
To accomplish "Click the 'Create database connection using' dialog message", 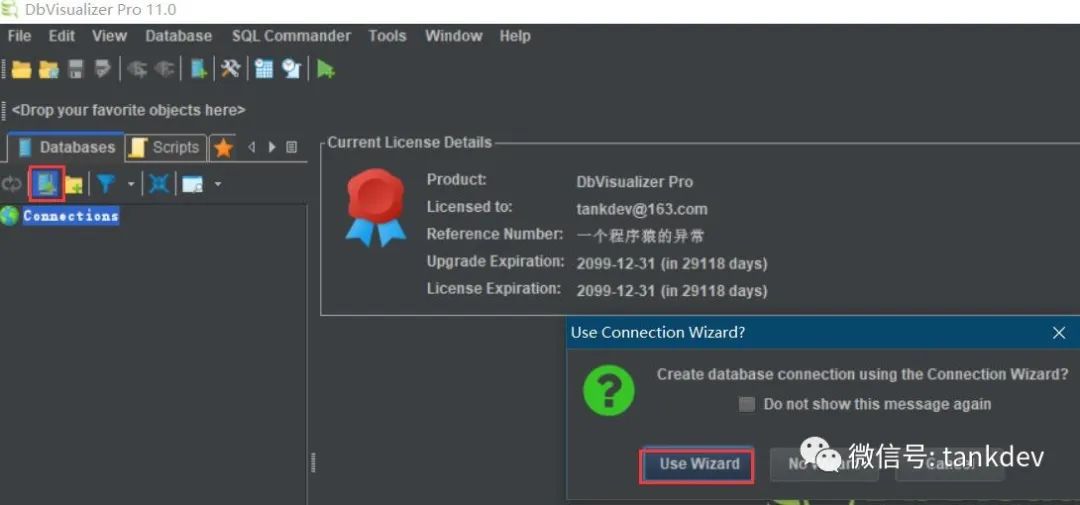I will 862,374.
